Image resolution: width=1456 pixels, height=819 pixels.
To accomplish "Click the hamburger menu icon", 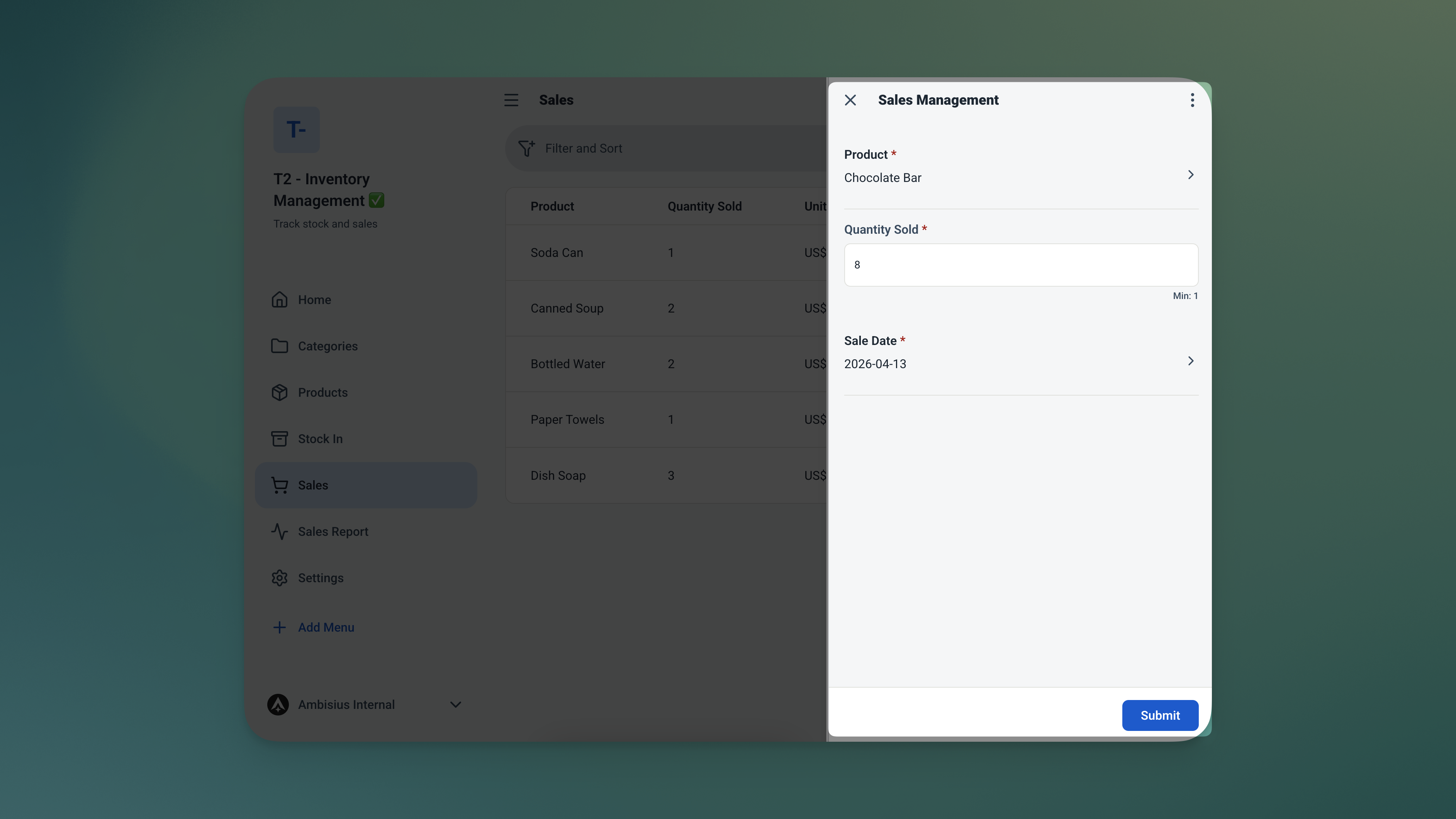I will coord(511,100).
